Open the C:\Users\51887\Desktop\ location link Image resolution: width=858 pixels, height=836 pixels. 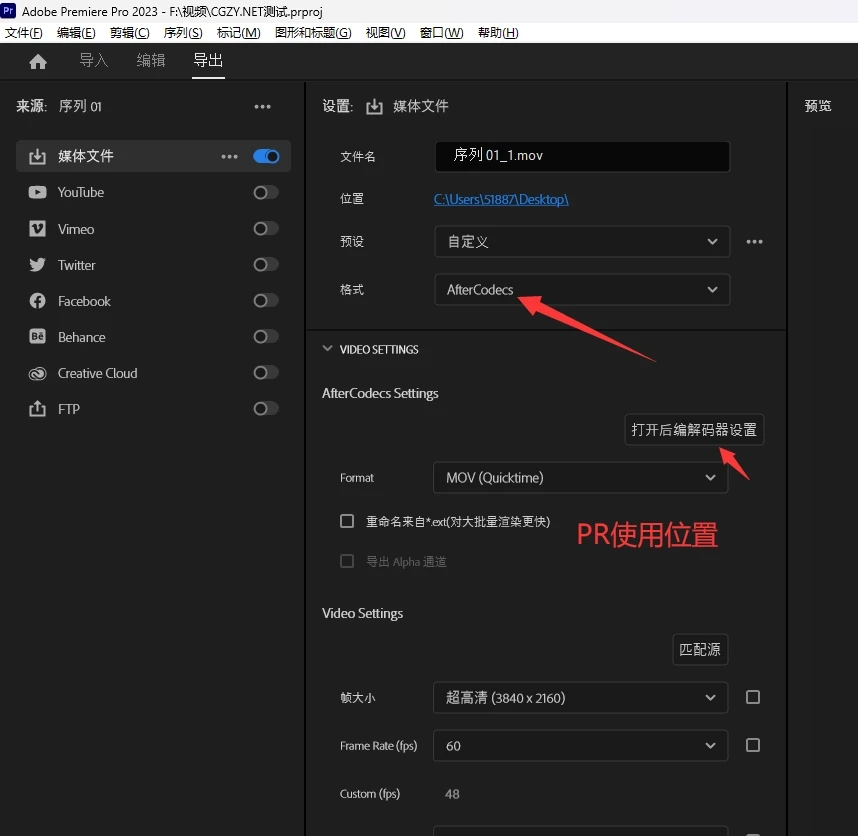(501, 200)
